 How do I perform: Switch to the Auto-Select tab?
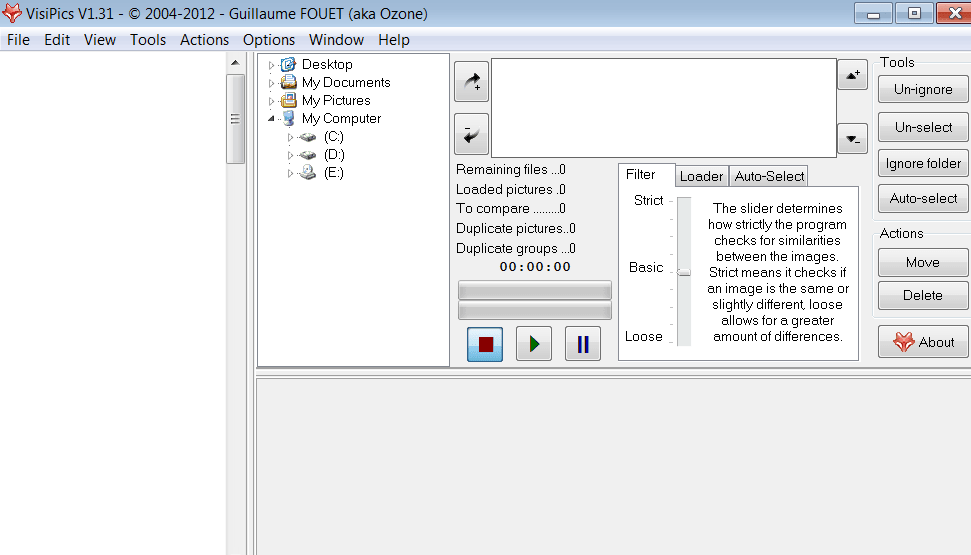tap(769, 177)
